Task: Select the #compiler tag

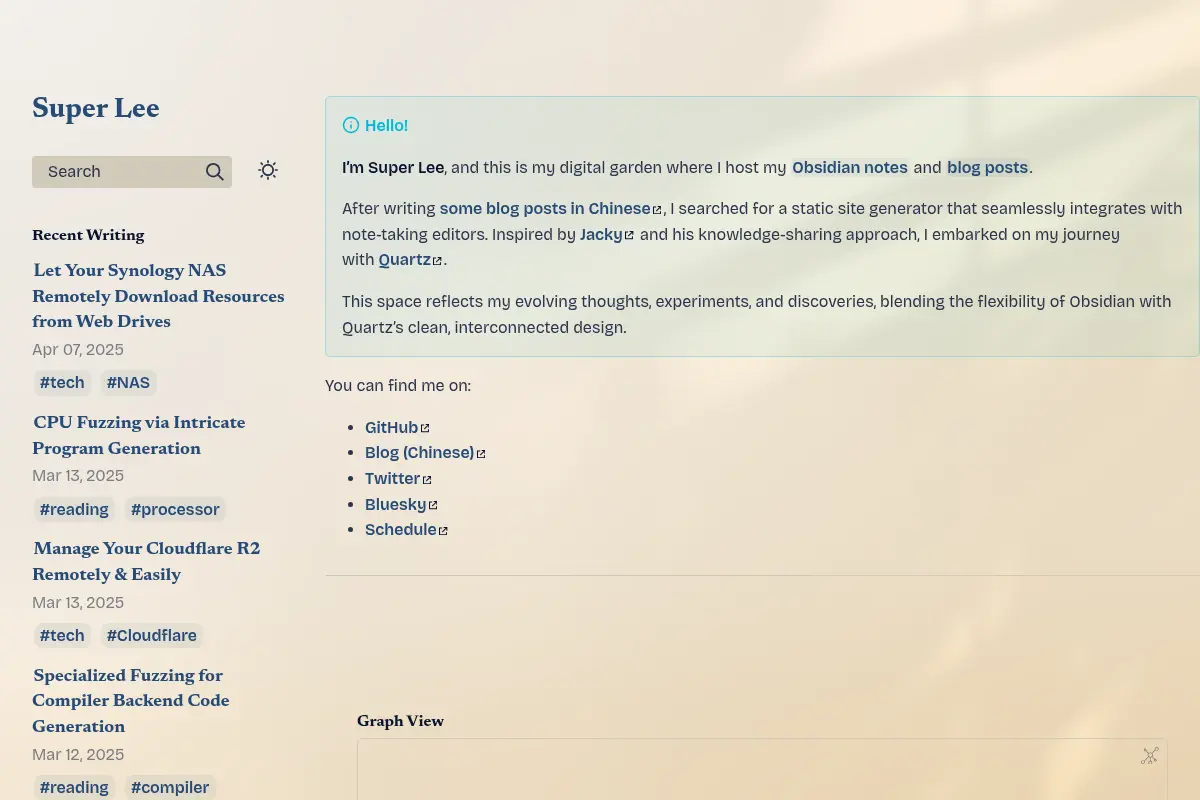Action: pyautogui.click(x=170, y=788)
